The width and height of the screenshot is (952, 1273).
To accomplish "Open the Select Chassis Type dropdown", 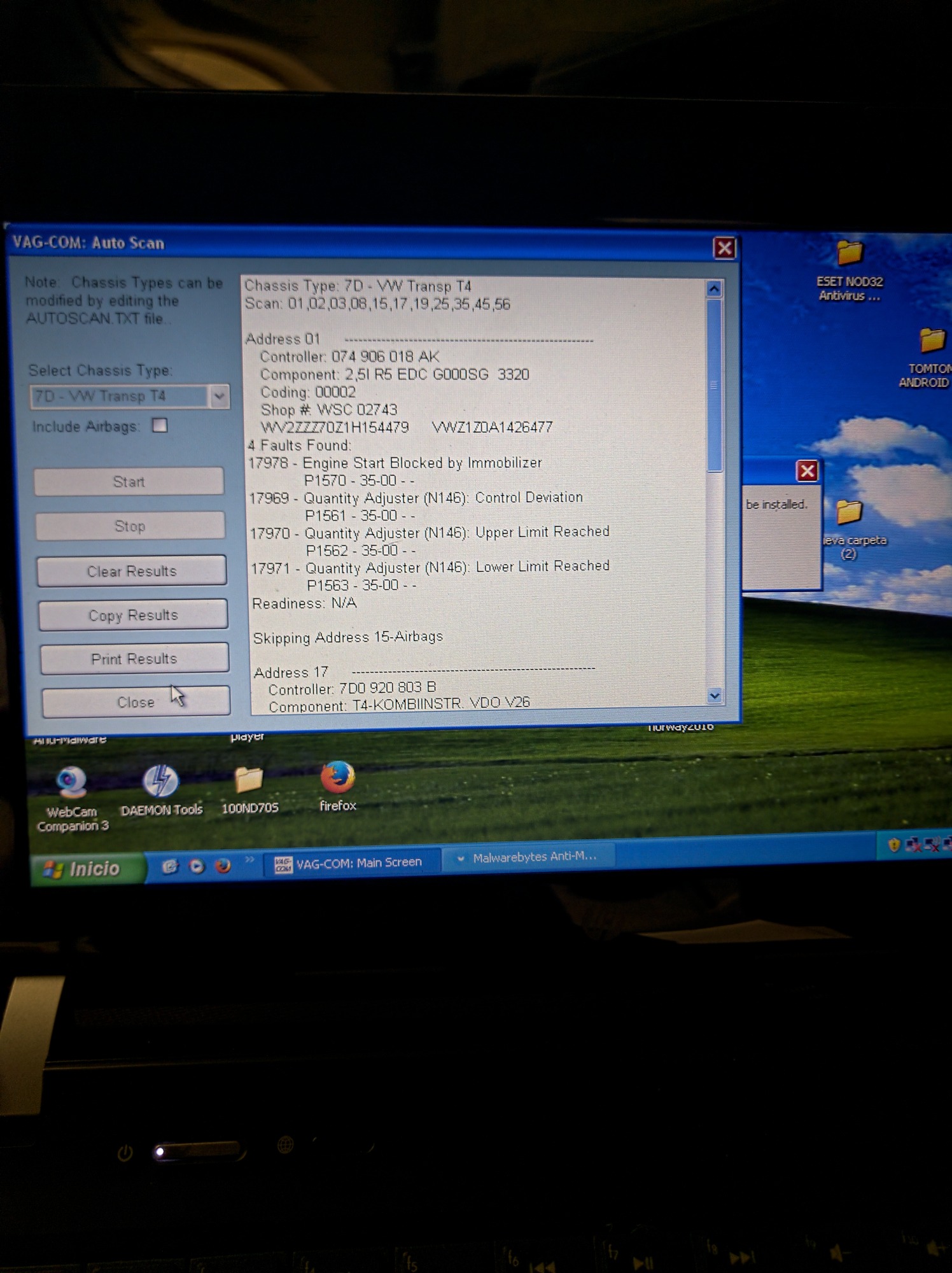I will pyautogui.click(x=219, y=397).
